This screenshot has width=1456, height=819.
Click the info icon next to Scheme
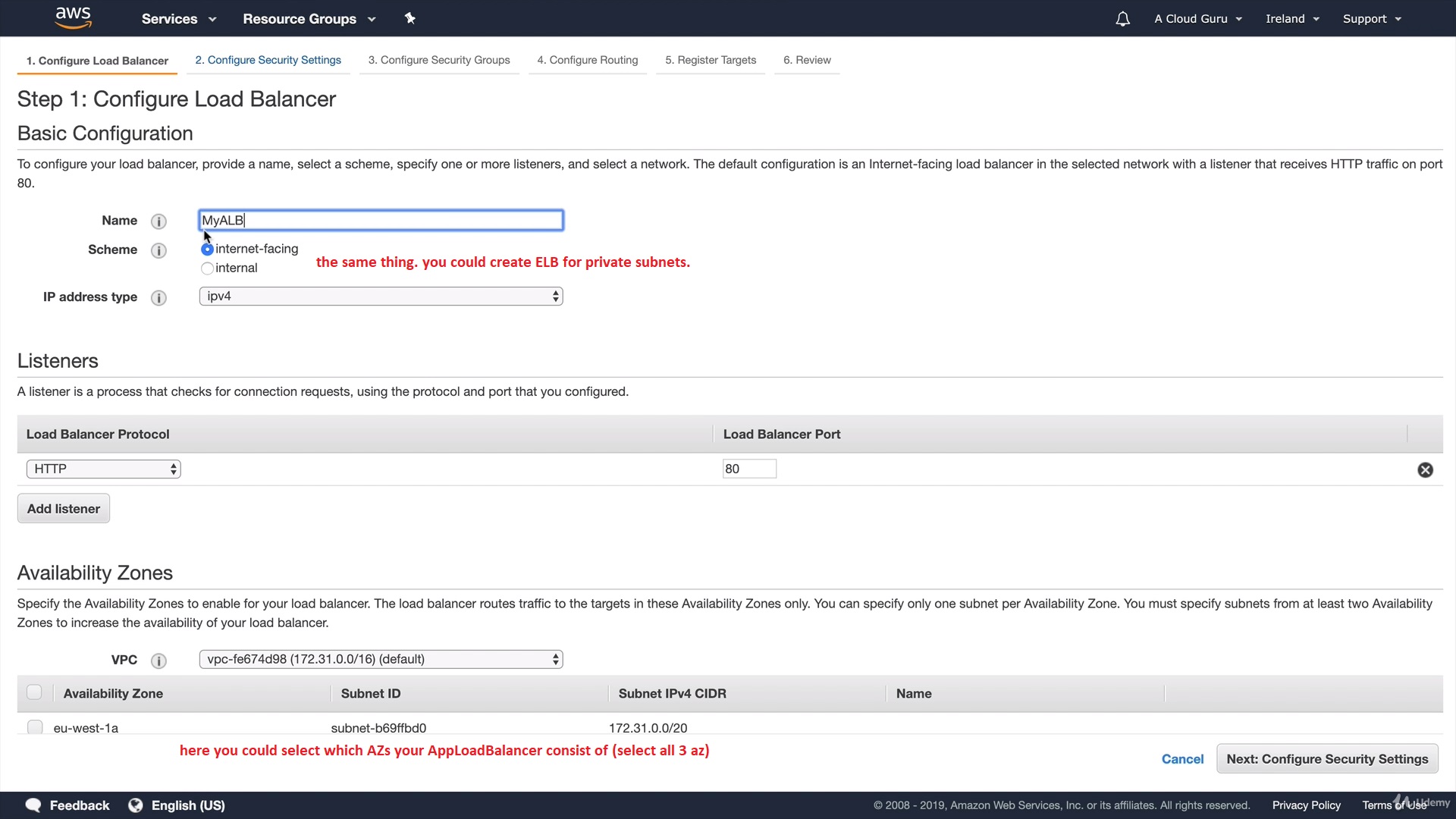pyautogui.click(x=158, y=250)
